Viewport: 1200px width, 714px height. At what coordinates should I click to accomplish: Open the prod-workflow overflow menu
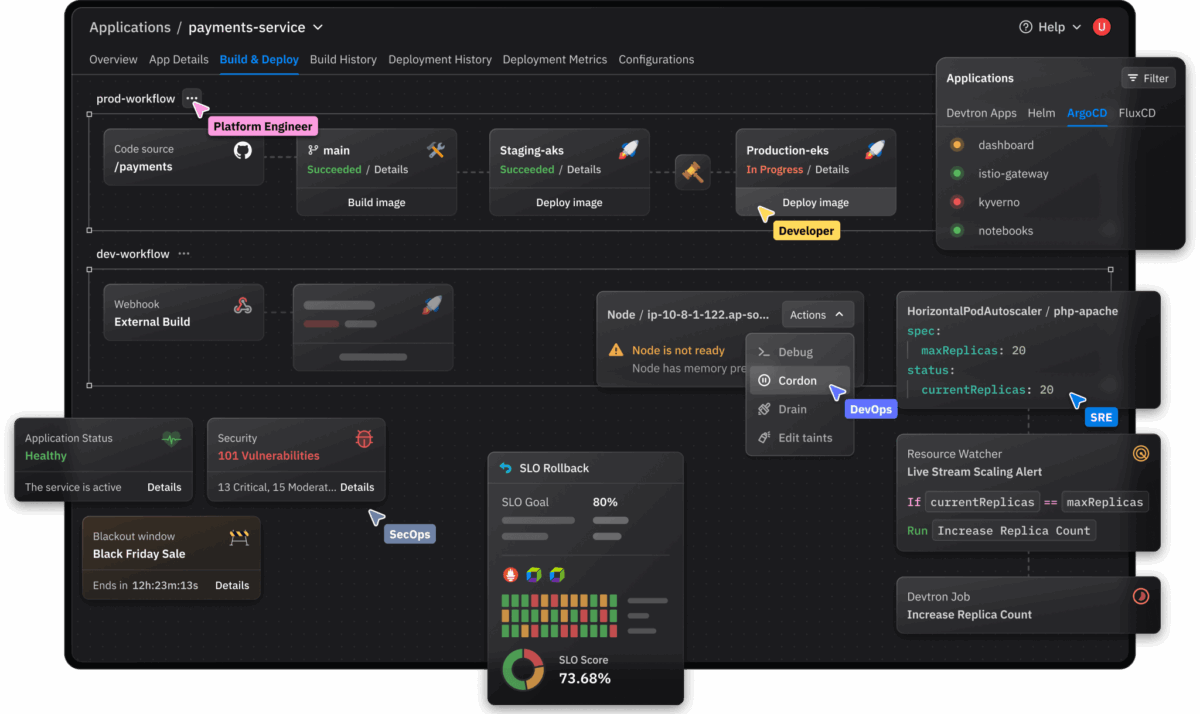point(192,98)
